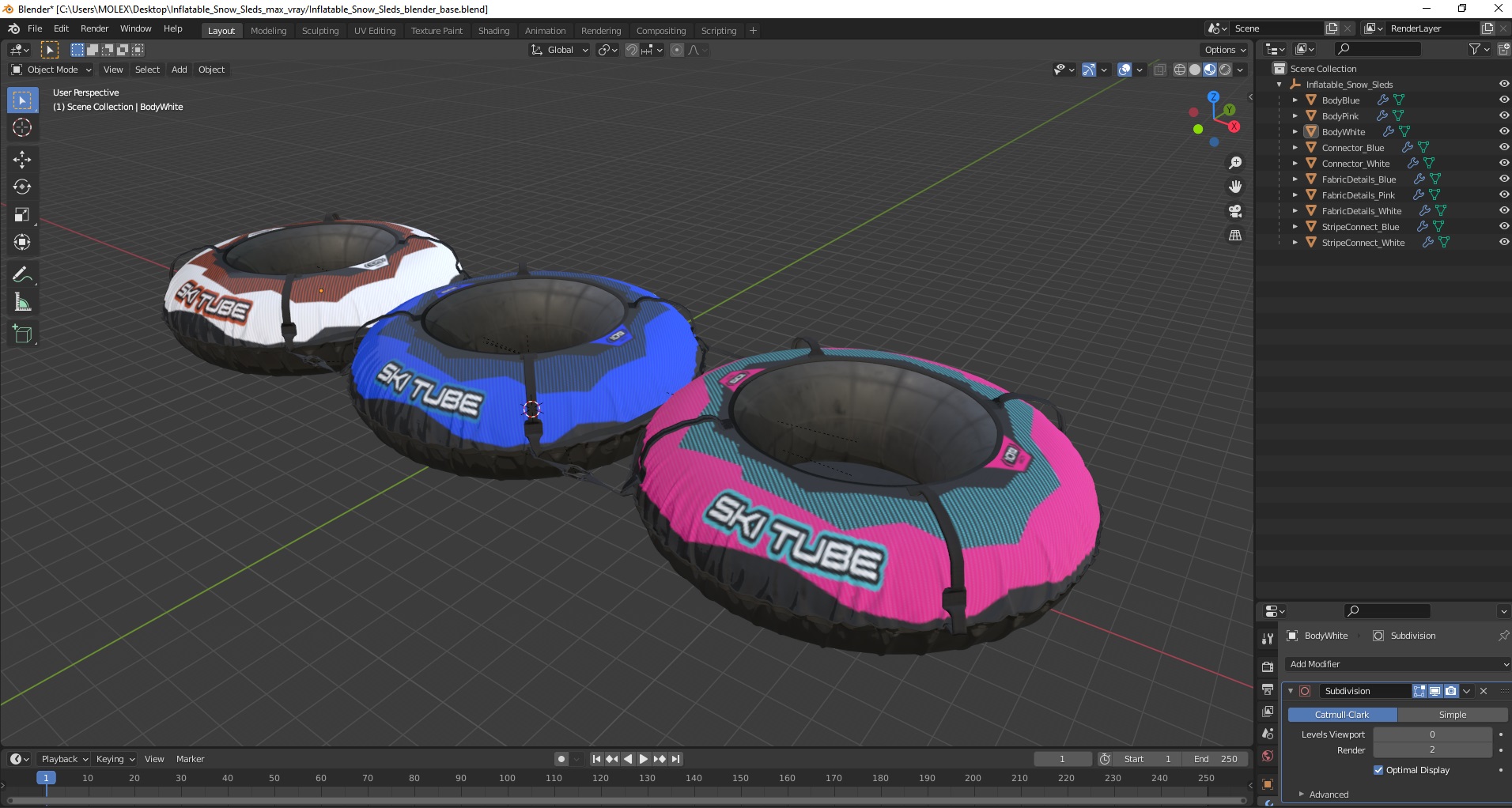Click the play animation button

tap(644, 759)
